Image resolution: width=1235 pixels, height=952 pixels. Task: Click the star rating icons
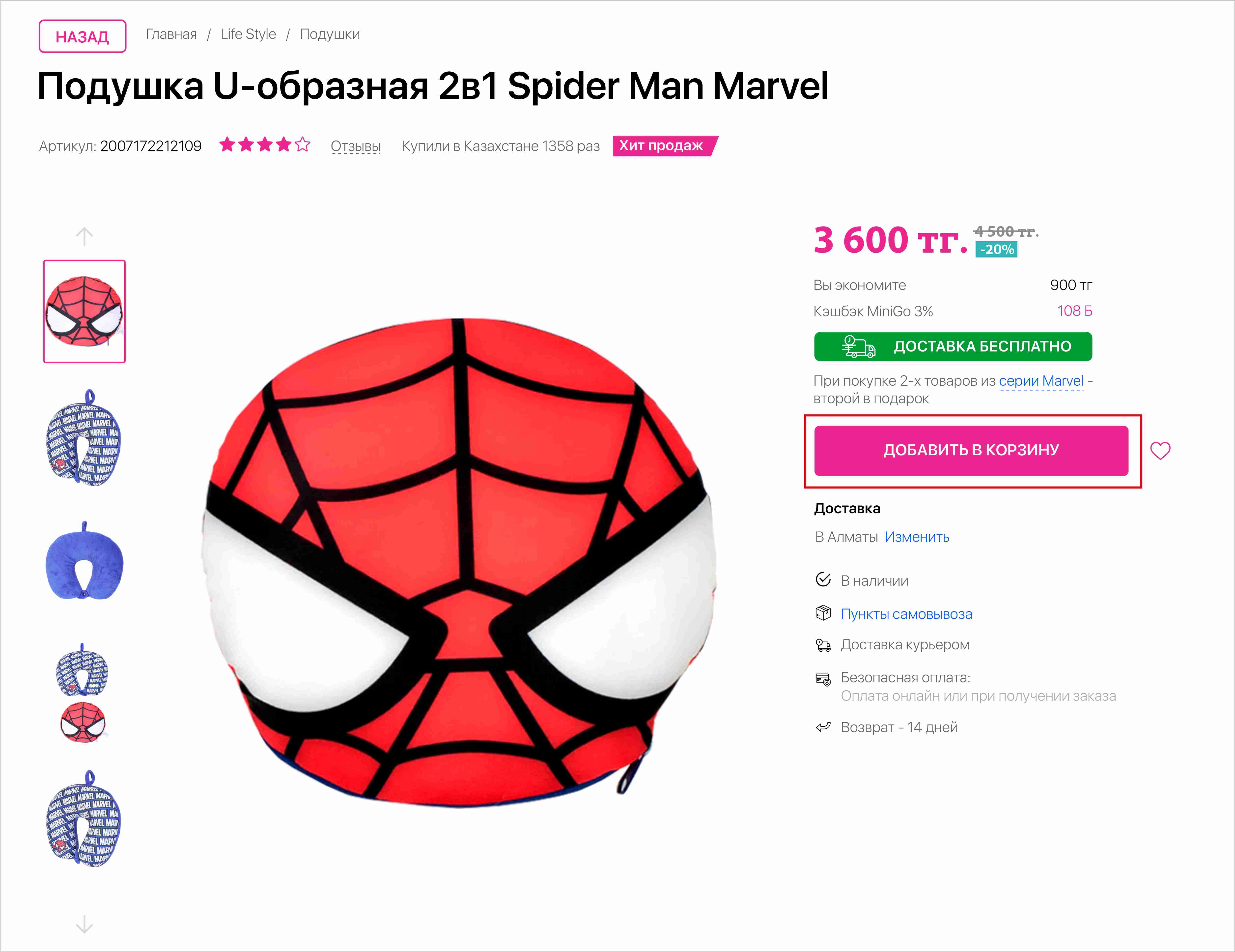click(x=265, y=145)
